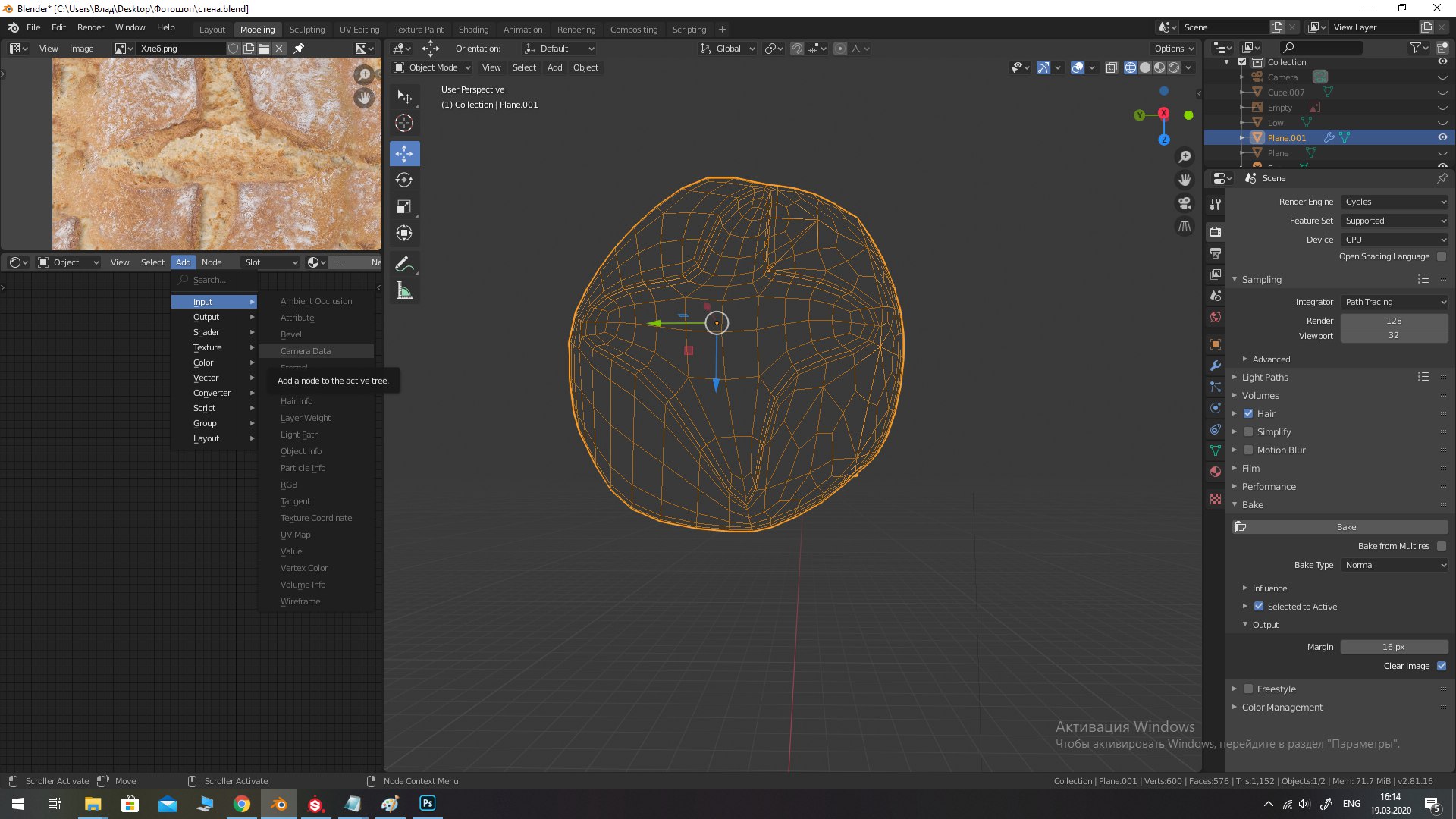This screenshot has width=1456, height=819.
Task: Expand the Light Paths panel
Action: (x=1265, y=377)
